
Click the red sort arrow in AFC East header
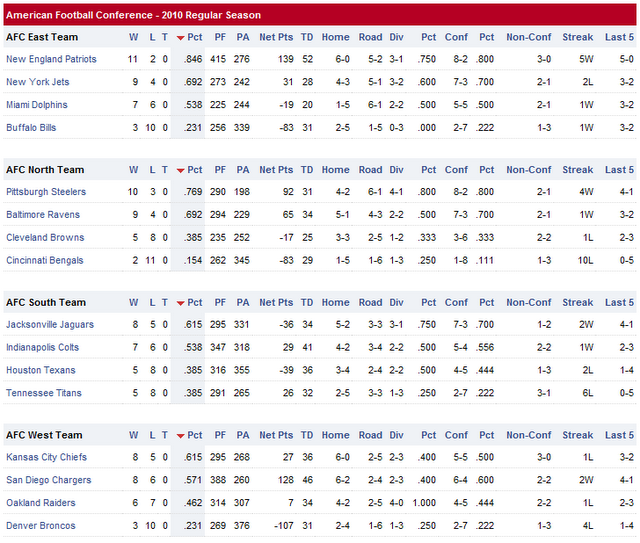click(x=180, y=38)
